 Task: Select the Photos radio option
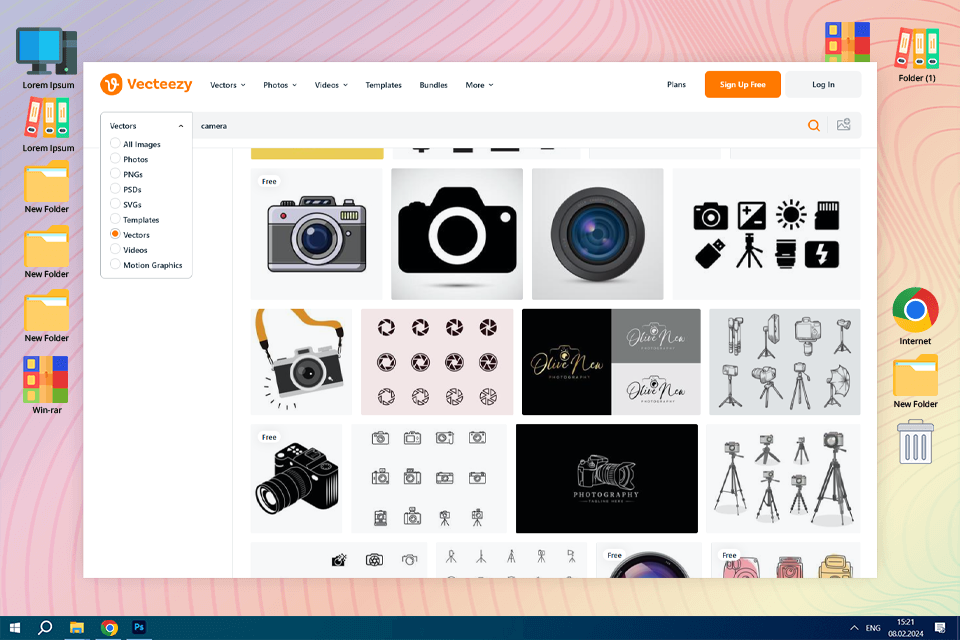coord(129,159)
